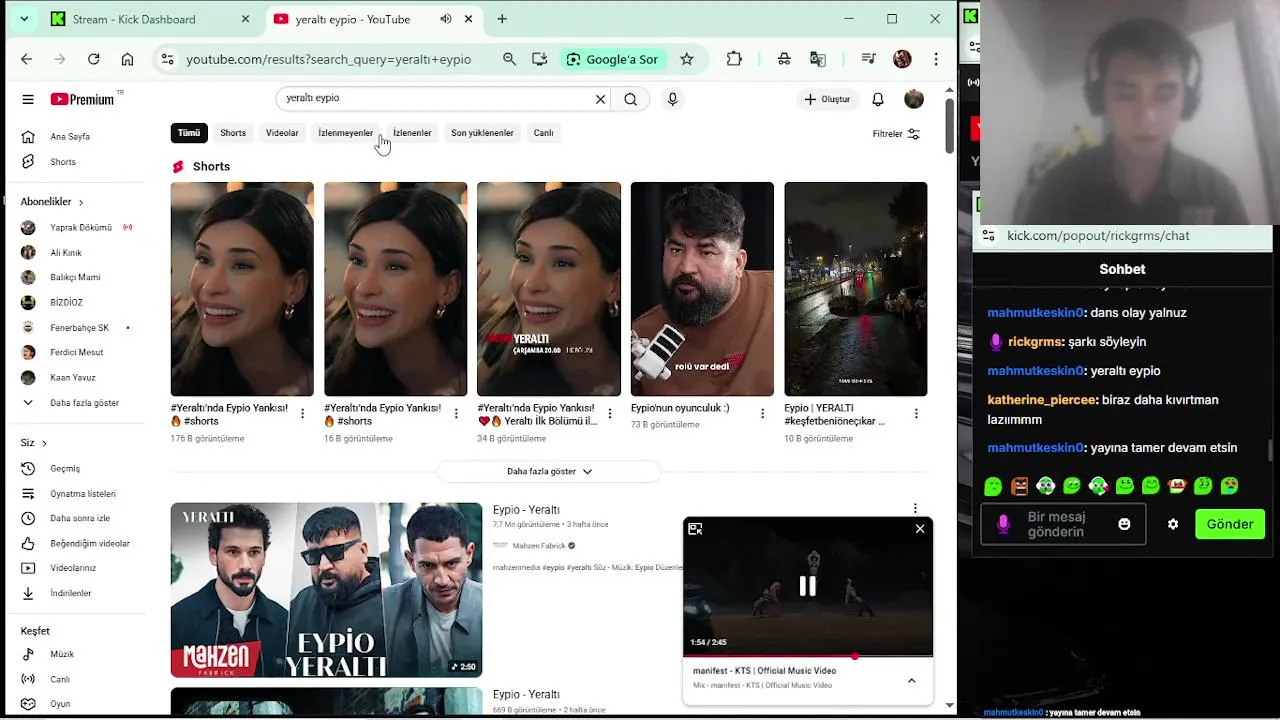Select the İzlenmeyenler filter chip
Screen dimensions: 1280x720
(x=345, y=133)
